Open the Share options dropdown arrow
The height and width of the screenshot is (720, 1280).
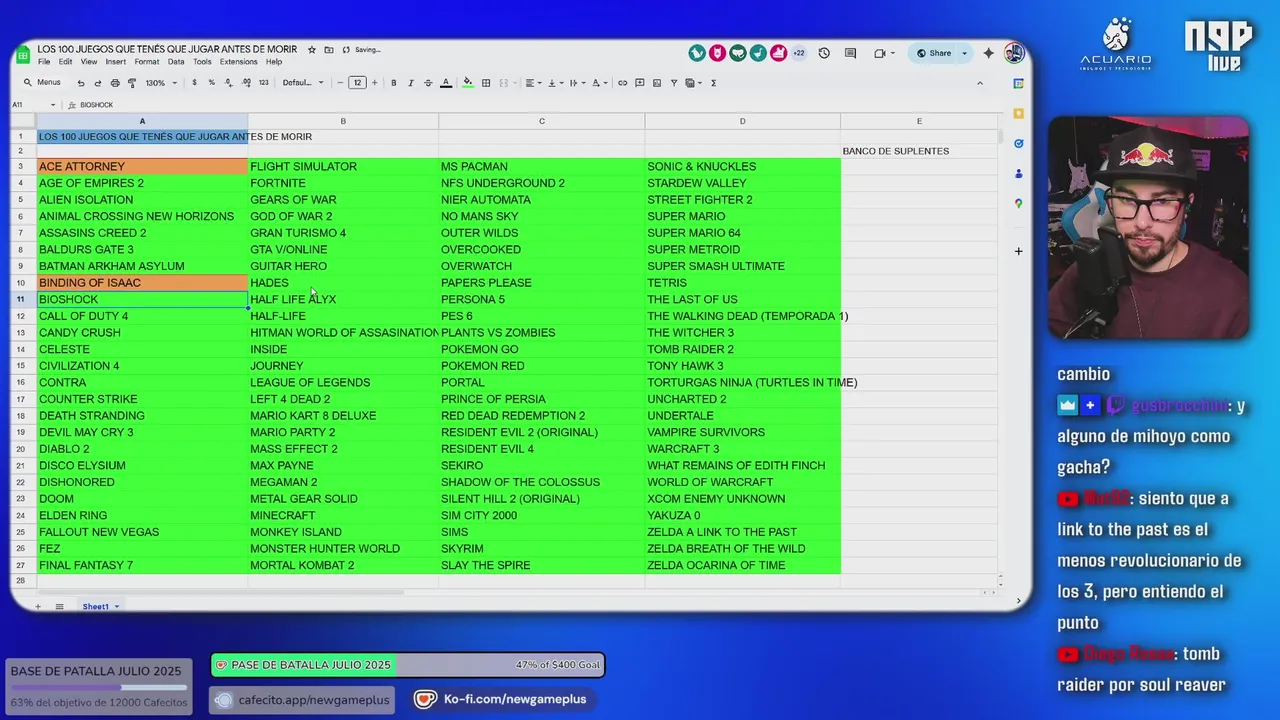click(x=964, y=53)
